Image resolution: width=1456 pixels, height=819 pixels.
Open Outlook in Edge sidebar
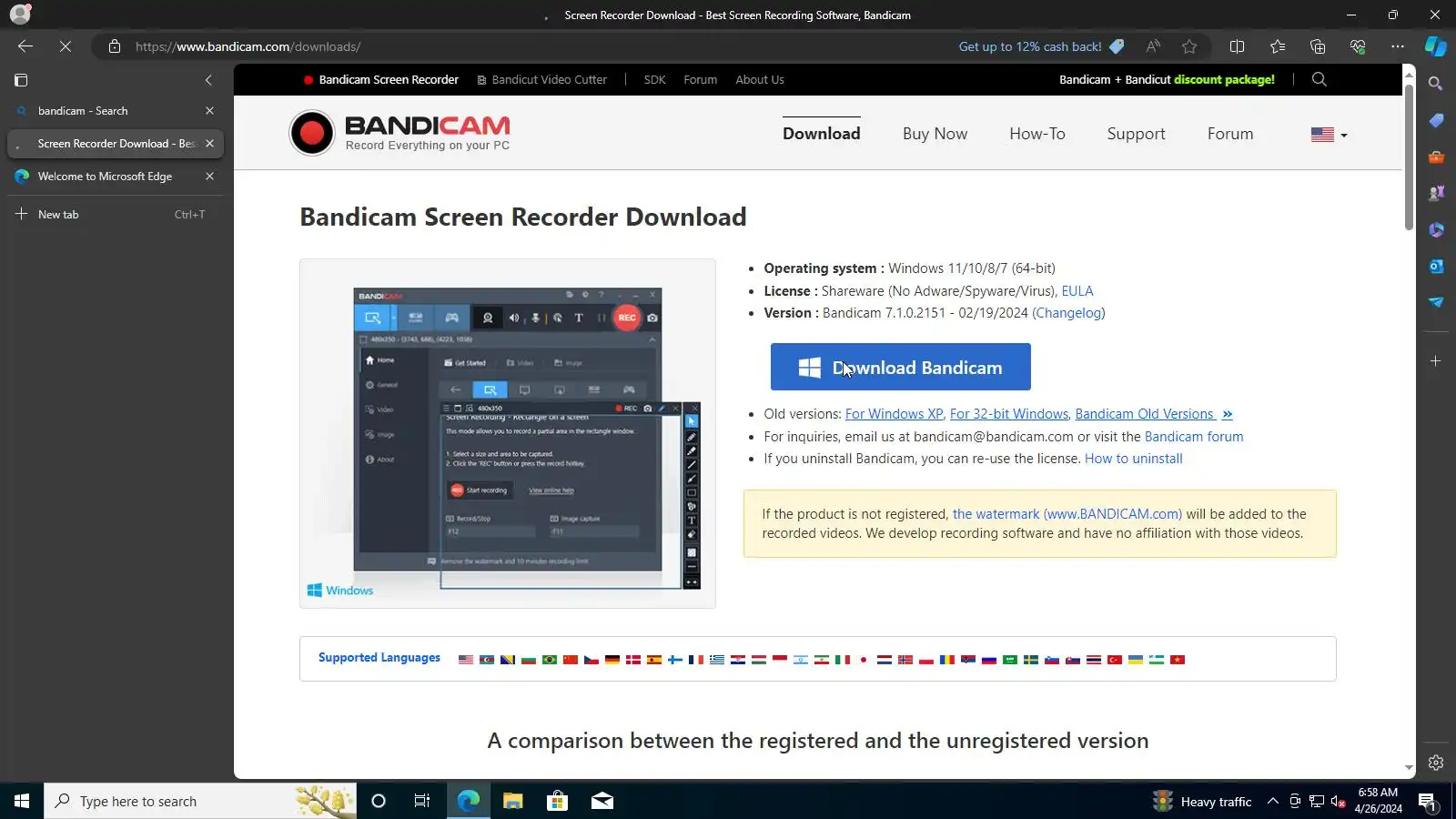pyautogui.click(x=1436, y=266)
